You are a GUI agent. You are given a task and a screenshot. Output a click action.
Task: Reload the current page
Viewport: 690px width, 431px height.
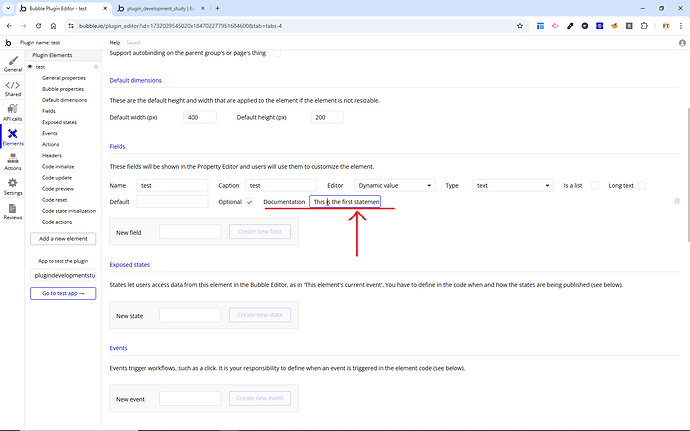click(x=39, y=26)
